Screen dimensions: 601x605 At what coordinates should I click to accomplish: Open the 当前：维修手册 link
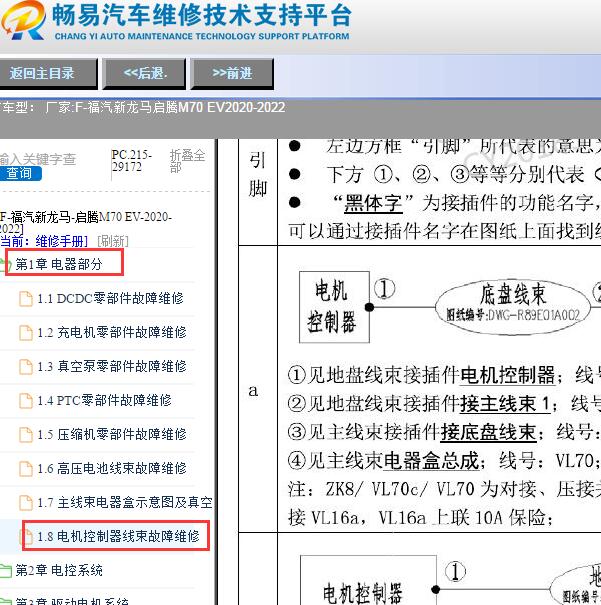coord(44,242)
